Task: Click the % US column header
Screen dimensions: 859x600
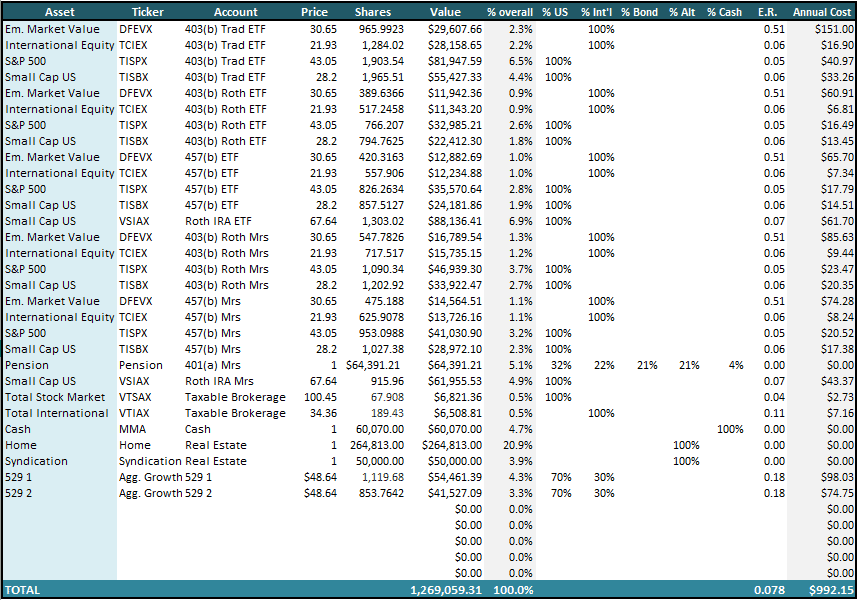Action: (555, 12)
